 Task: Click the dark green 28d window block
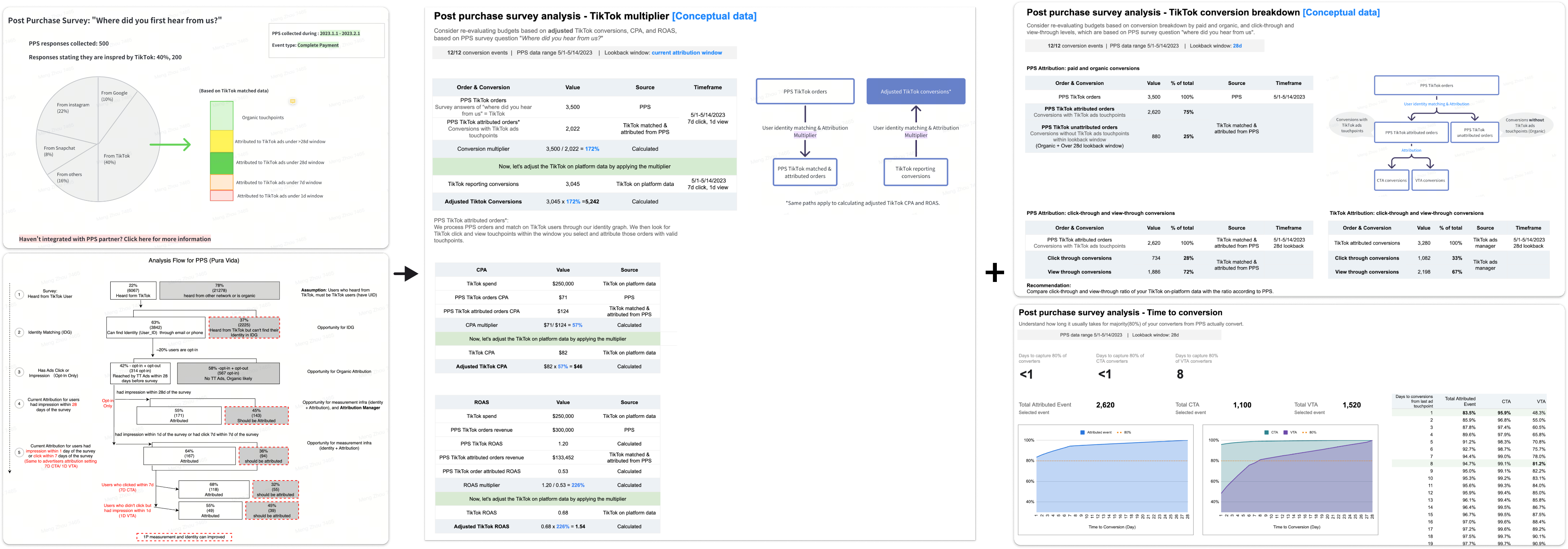222,163
